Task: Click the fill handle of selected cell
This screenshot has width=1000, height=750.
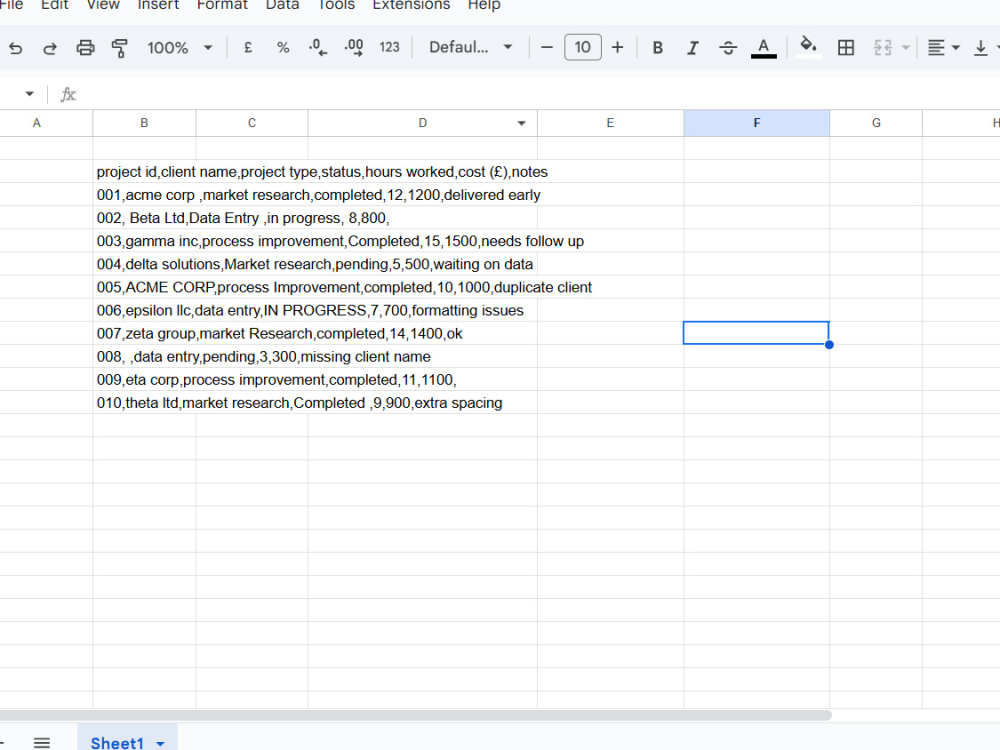Action: click(x=829, y=345)
